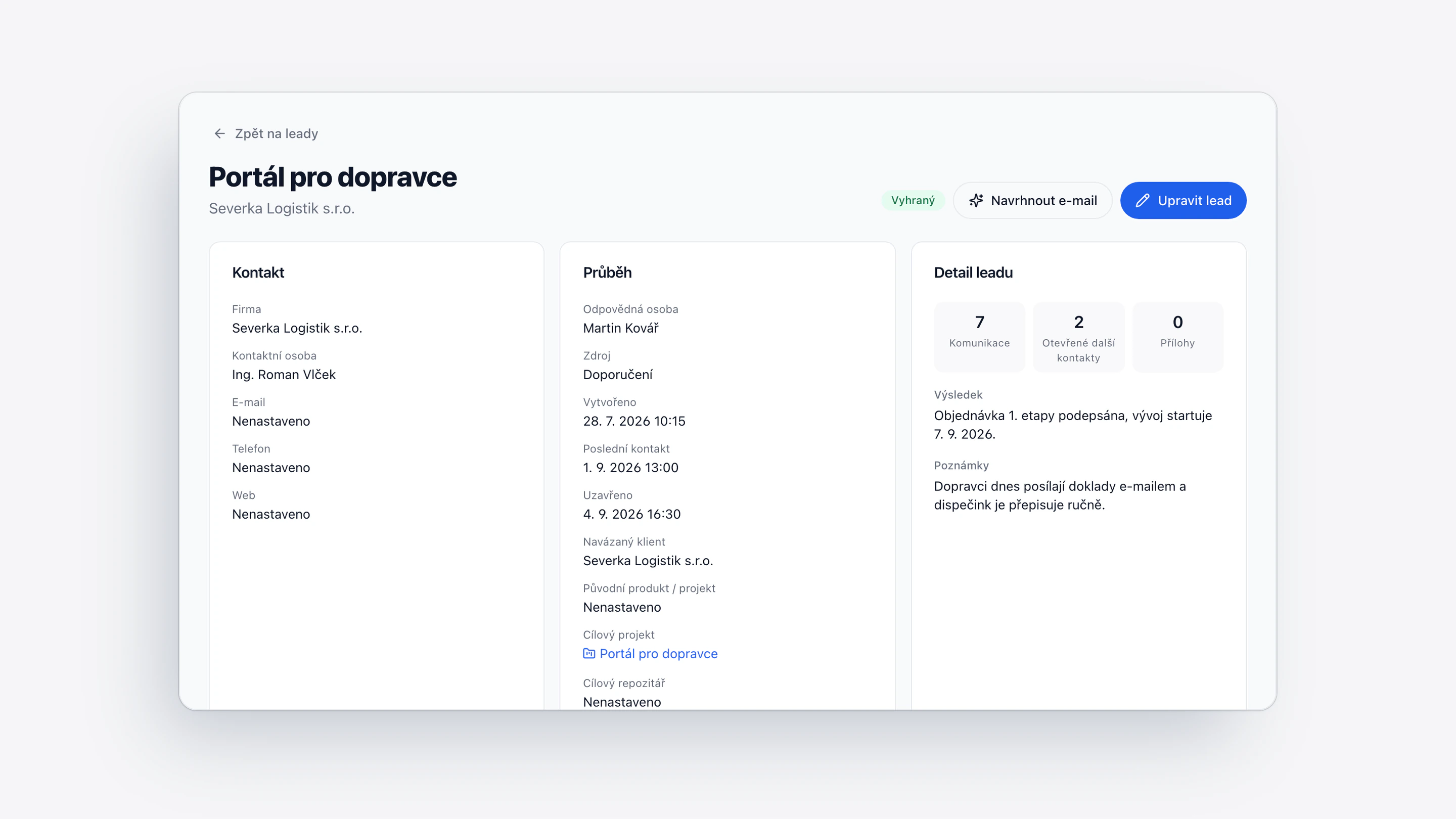Image resolution: width=1456 pixels, height=819 pixels.
Task: Click created date 28. 7. 2026 10:15
Action: [x=634, y=421]
